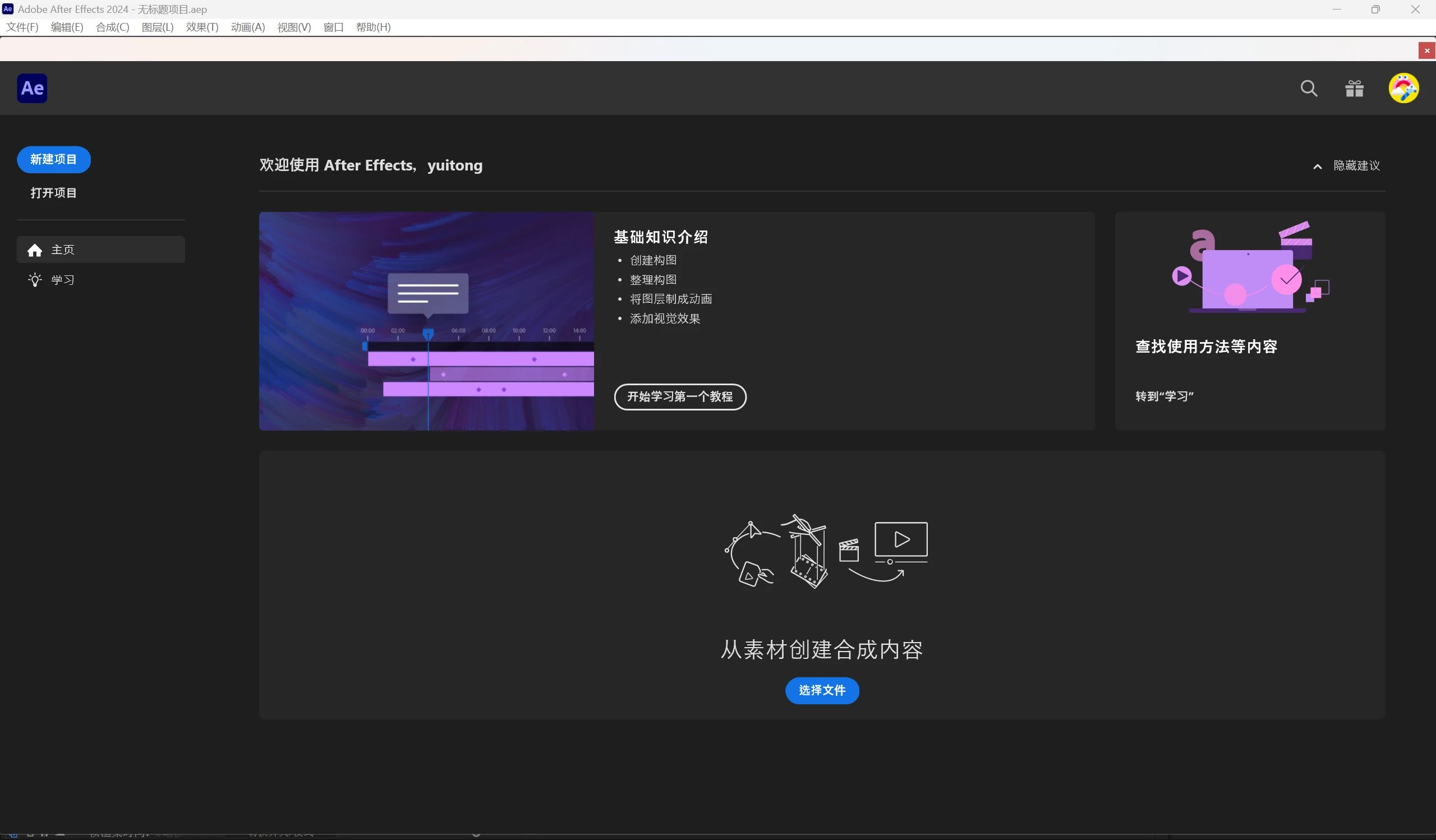
Task: Click 选择文件 to create composition from footage
Action: tap(822, 690)
